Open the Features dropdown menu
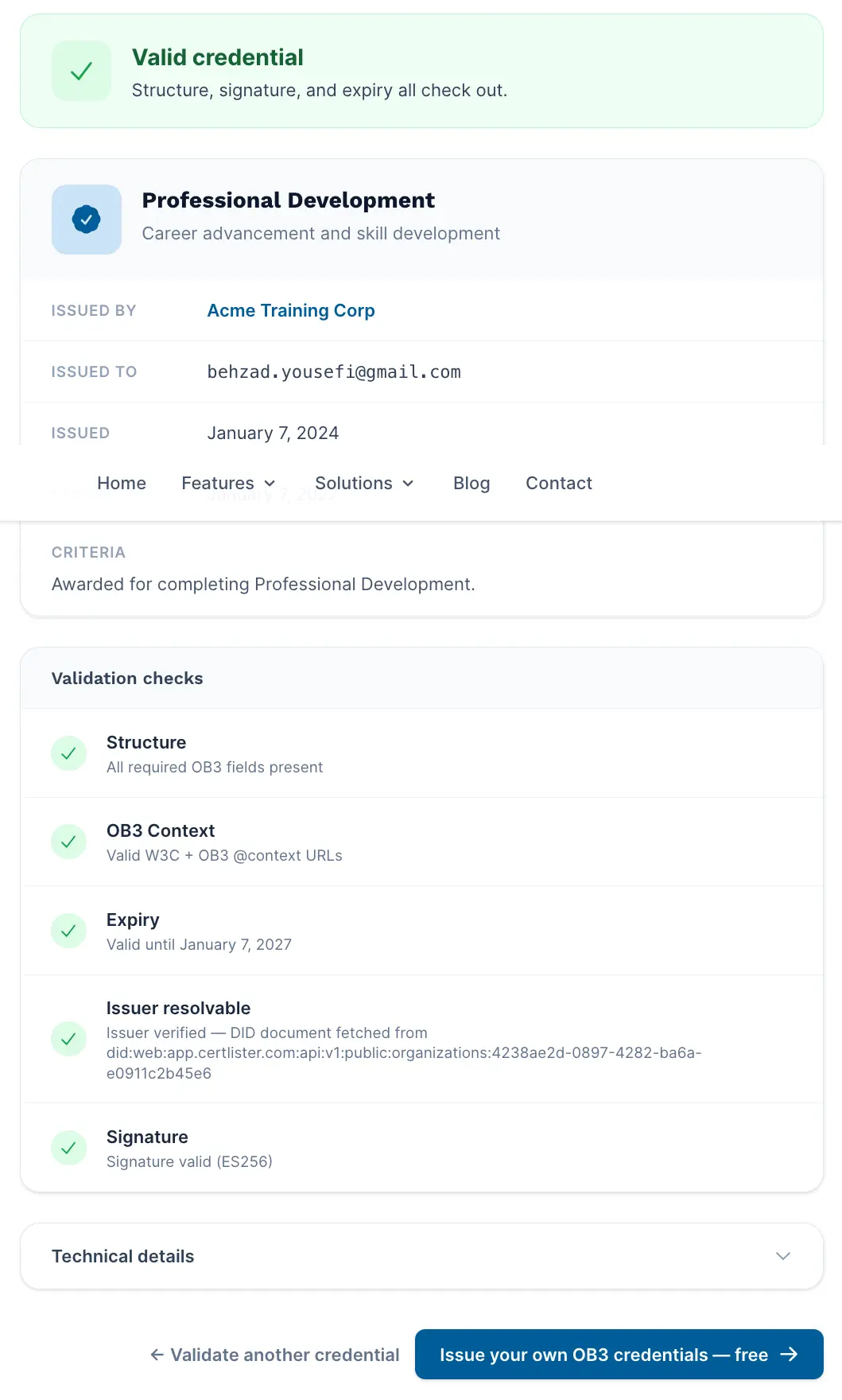This screenshot has height=1400, width=842. coord(228,483)
